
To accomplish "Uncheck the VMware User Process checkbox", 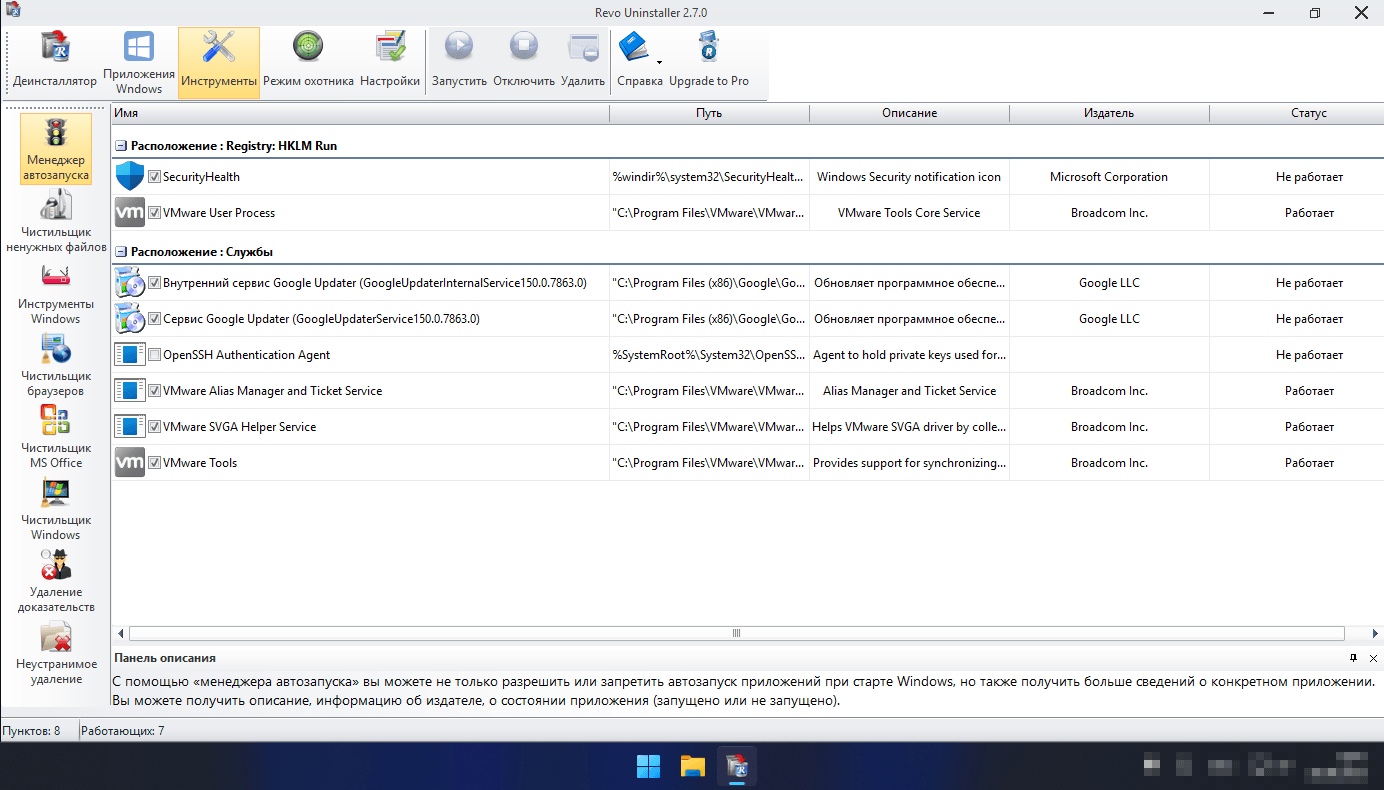I will click(x=154, y=213).
